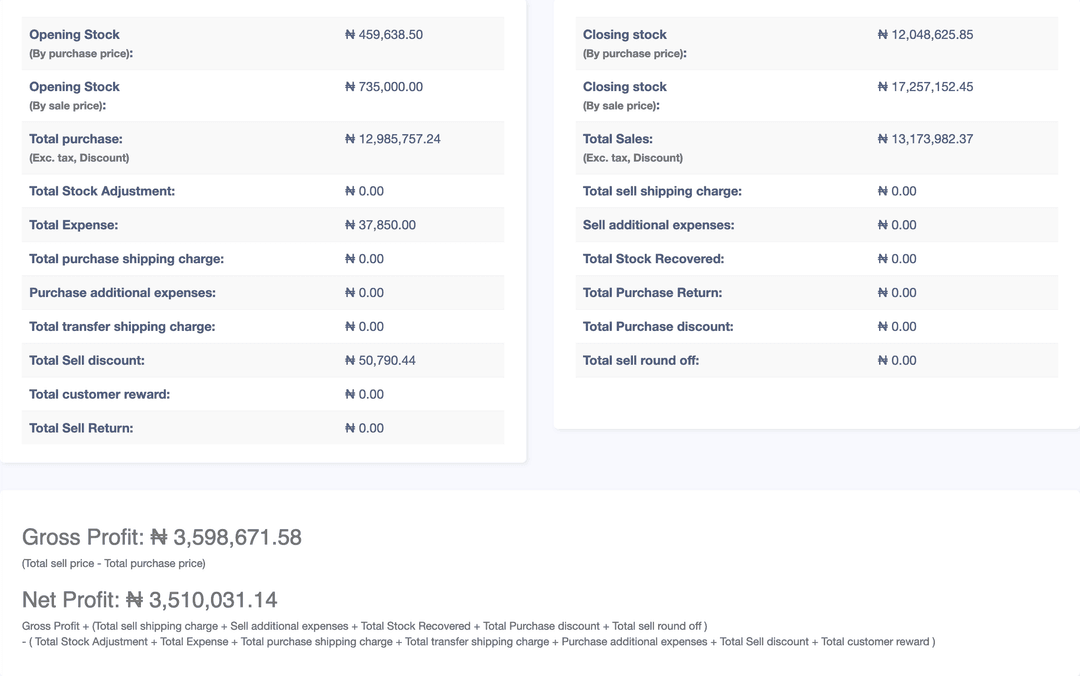Image resolution: width=1080 pixels, height=676 pixels.
Task: Select the Total Stock Adjustment row label
Action: 102,192
